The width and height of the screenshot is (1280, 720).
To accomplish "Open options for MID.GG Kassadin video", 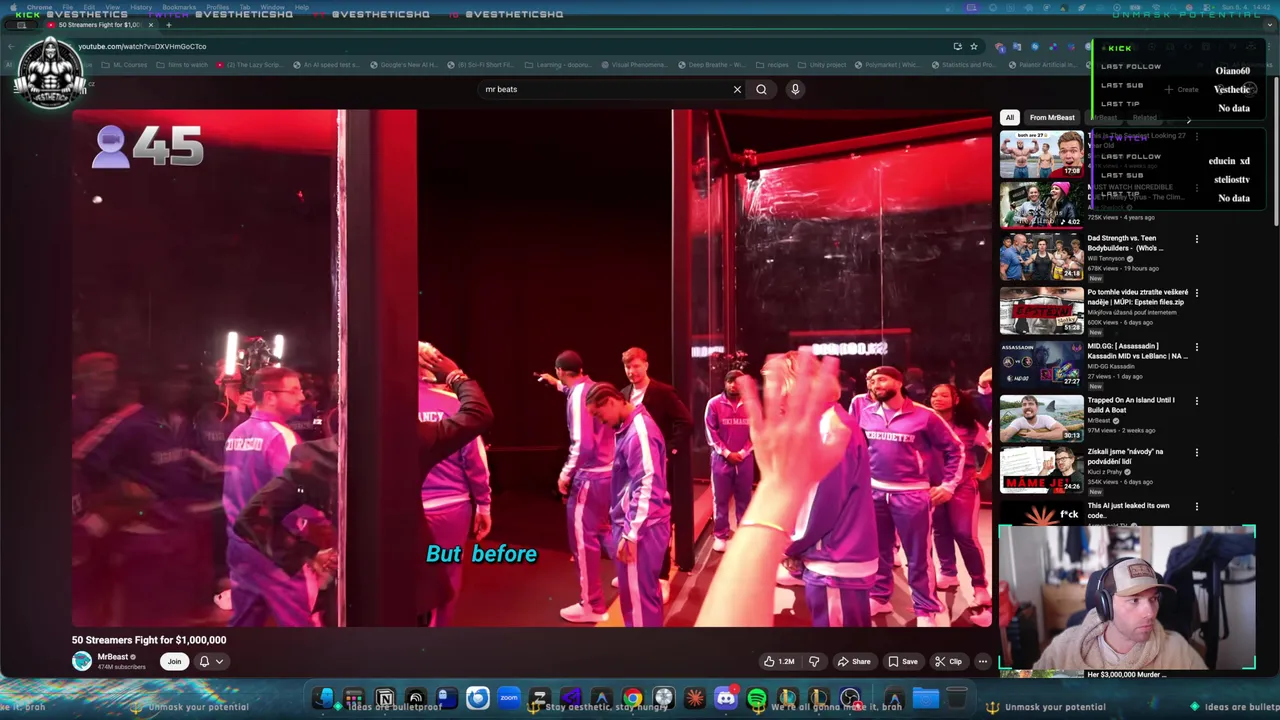I will click(x=1196, y=347).
